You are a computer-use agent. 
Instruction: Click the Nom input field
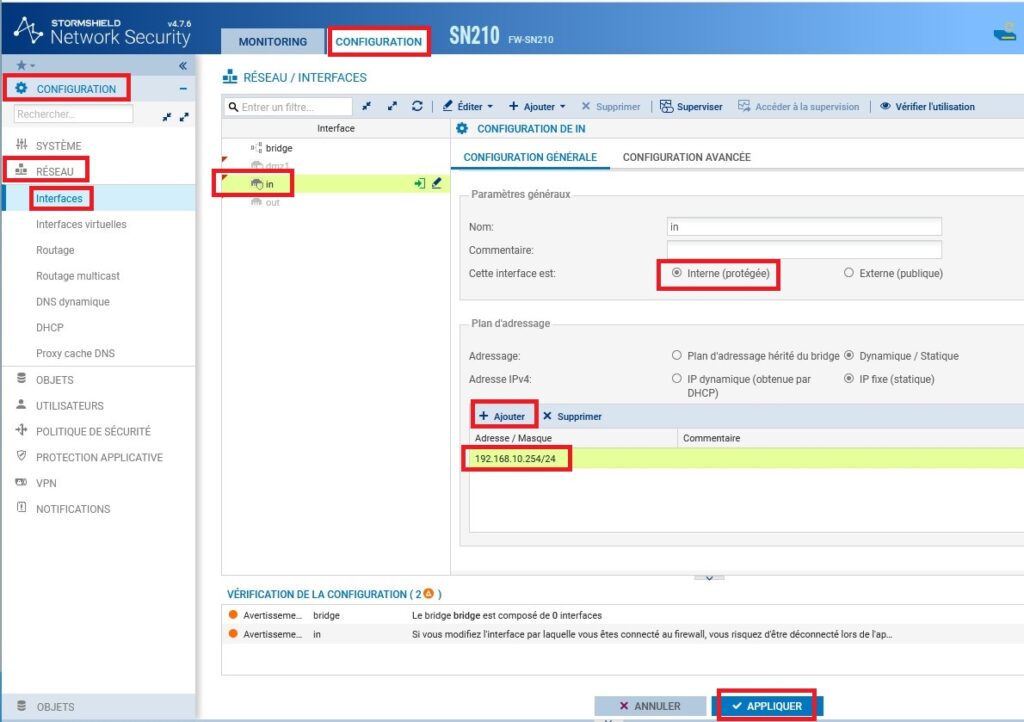coord(804,227)
